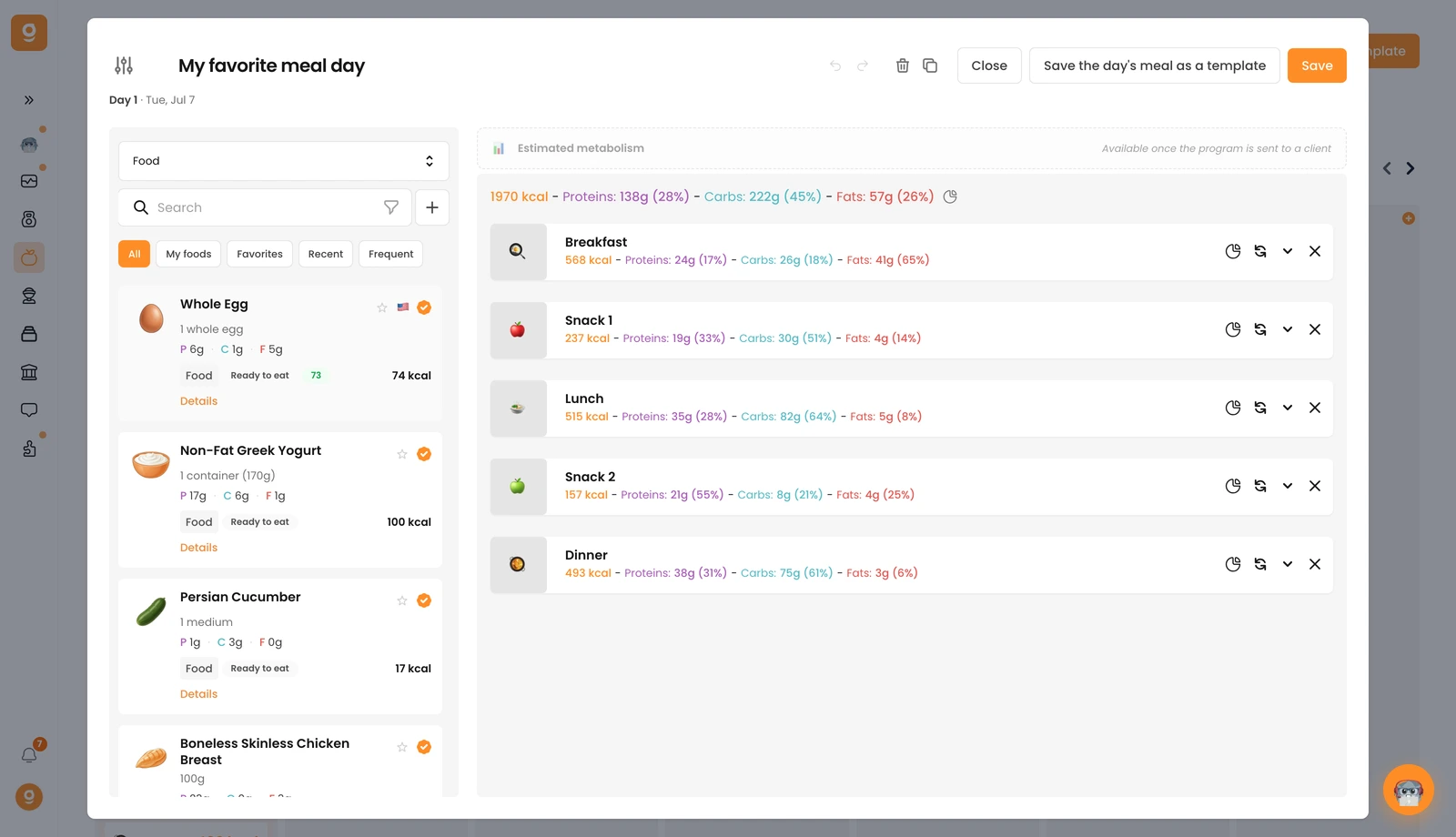Open macro pie chart for Snack 2
Image resolution: width=1456 pixels, height=837 pixels.
pos(1233,486)
